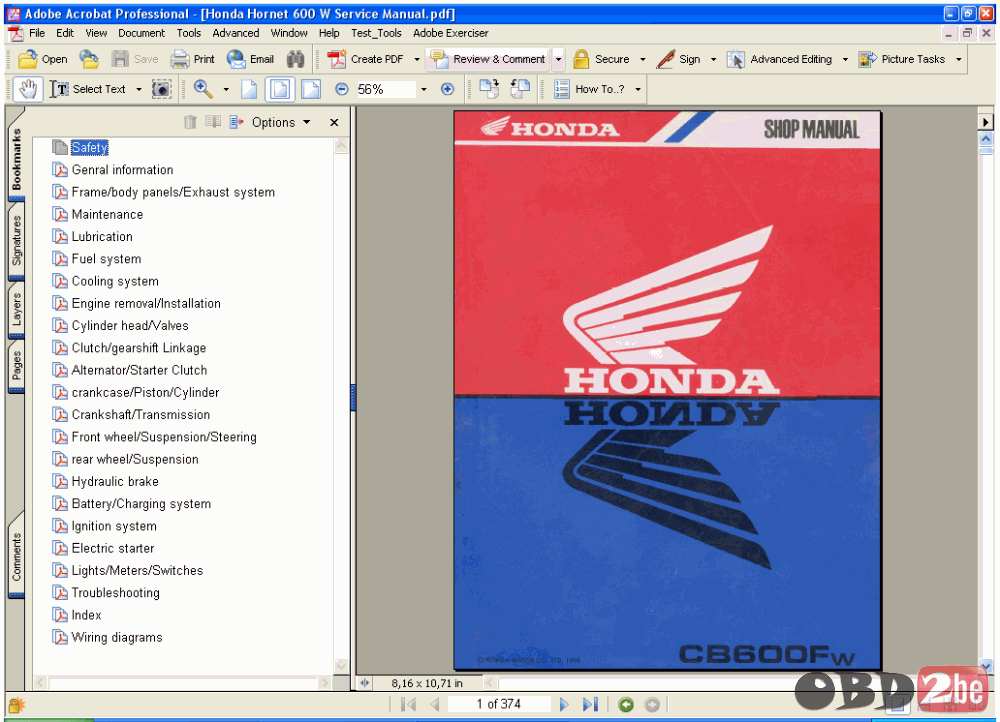Open the View menu

point(96,33)
